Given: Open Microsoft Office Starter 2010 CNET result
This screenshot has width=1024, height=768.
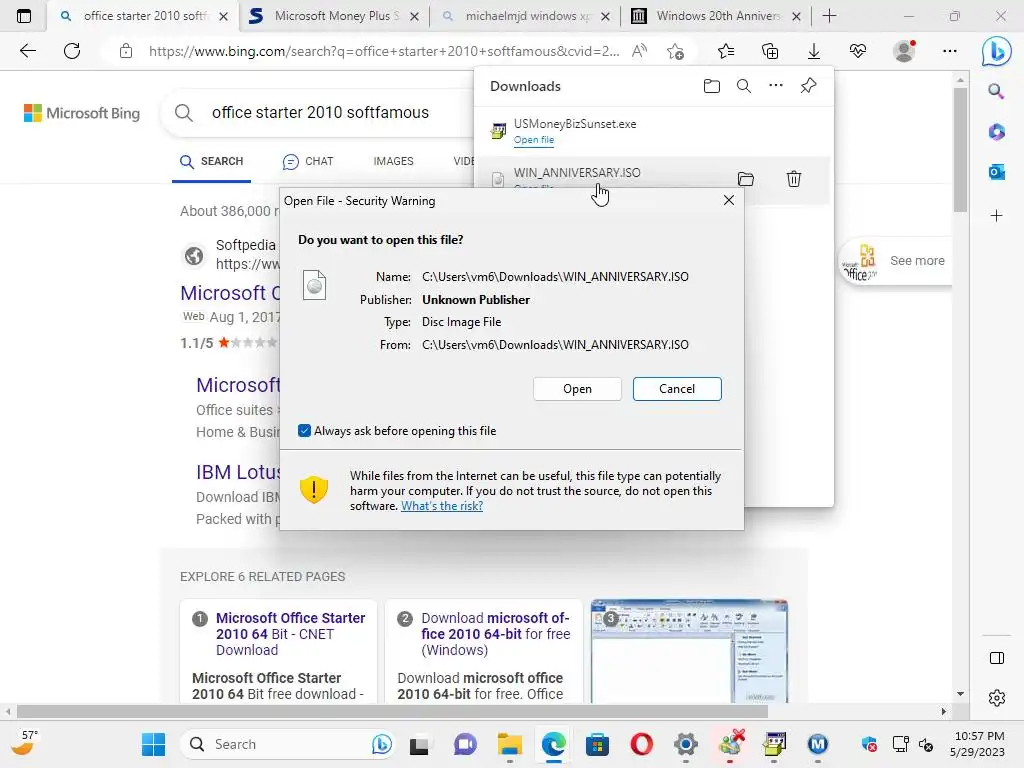Looking at the screenshot, I should tap(290, 633).
